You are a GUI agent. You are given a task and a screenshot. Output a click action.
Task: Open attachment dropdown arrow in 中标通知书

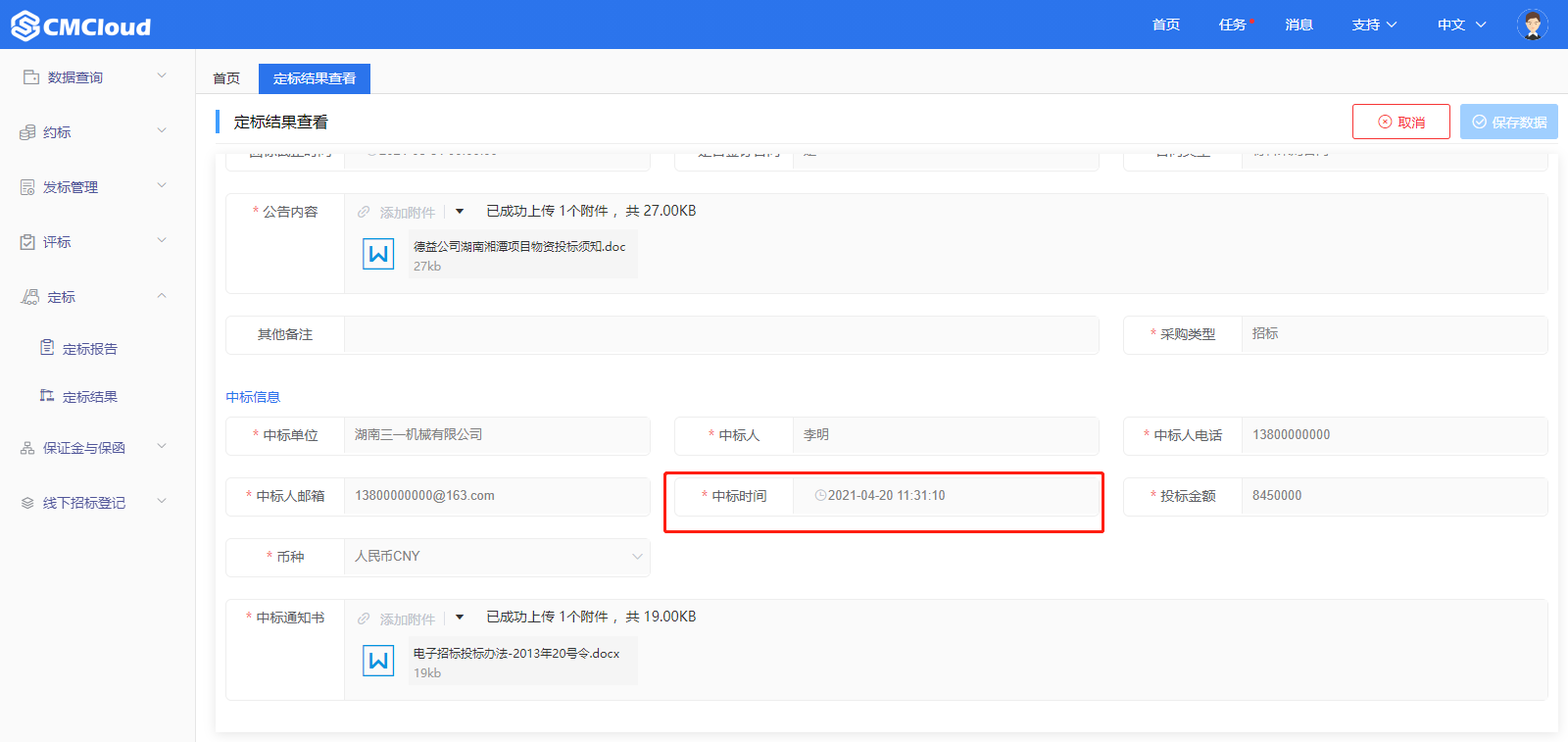460,618
